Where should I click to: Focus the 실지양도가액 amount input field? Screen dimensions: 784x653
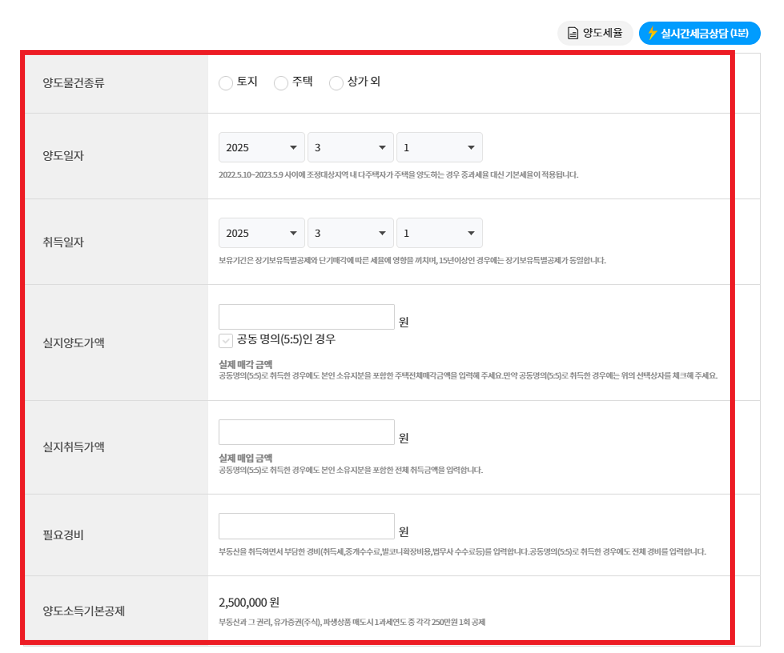306,317
